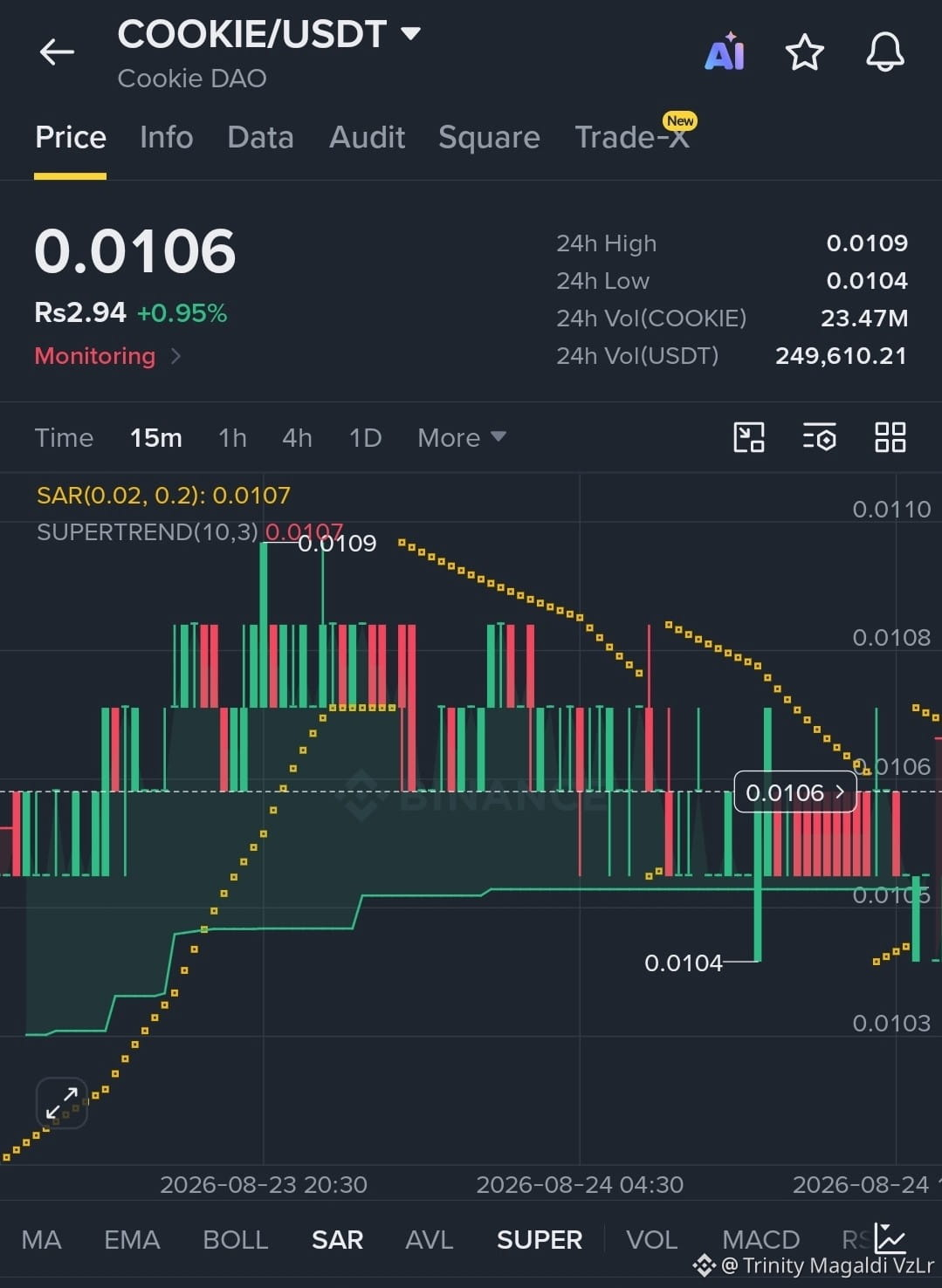This screenshot has width=942, height=1288.
Task: Open chart indicator settings icon
Action: coord(819,437)
